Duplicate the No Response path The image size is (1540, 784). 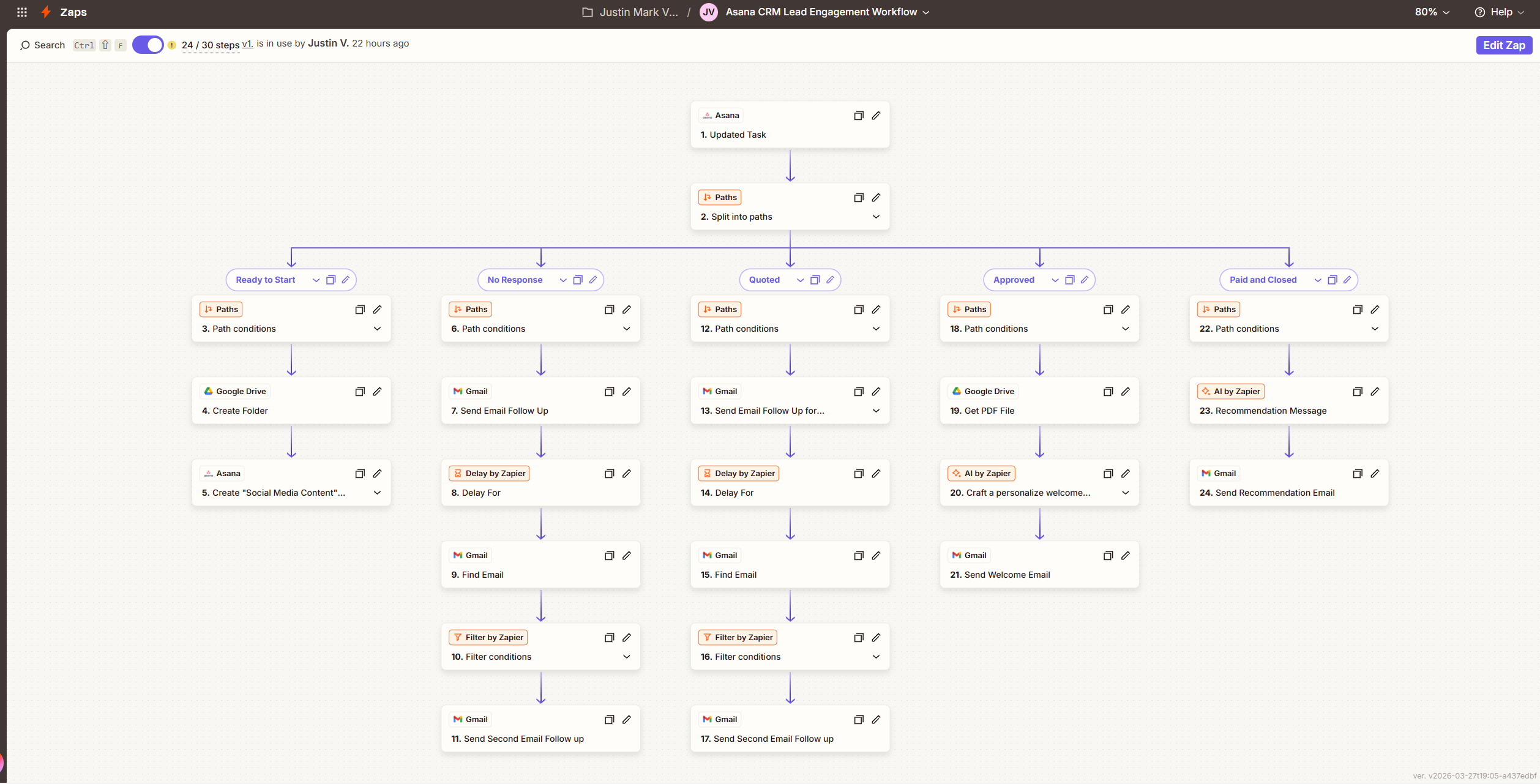click(x=577, y=280)
